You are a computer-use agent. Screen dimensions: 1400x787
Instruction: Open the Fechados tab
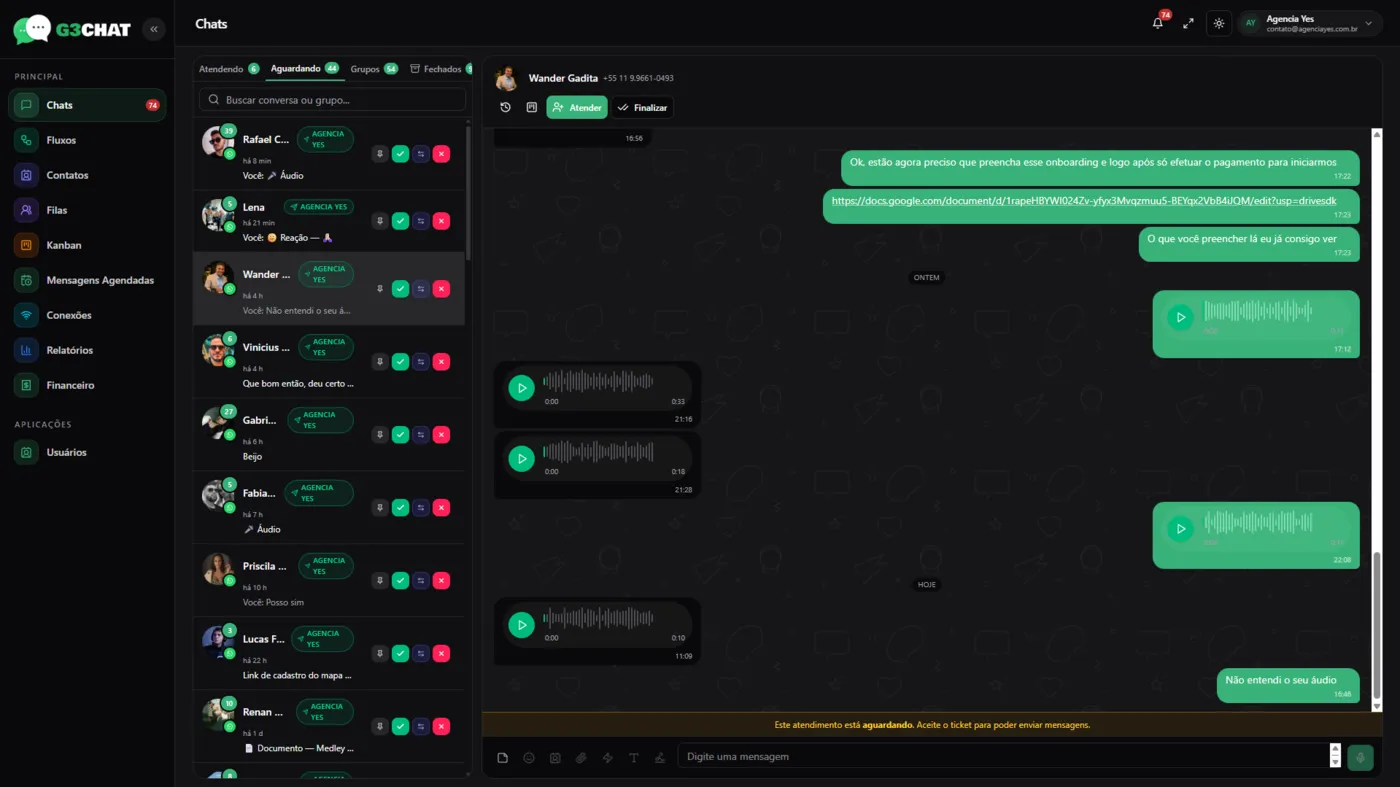pos(441,69)
